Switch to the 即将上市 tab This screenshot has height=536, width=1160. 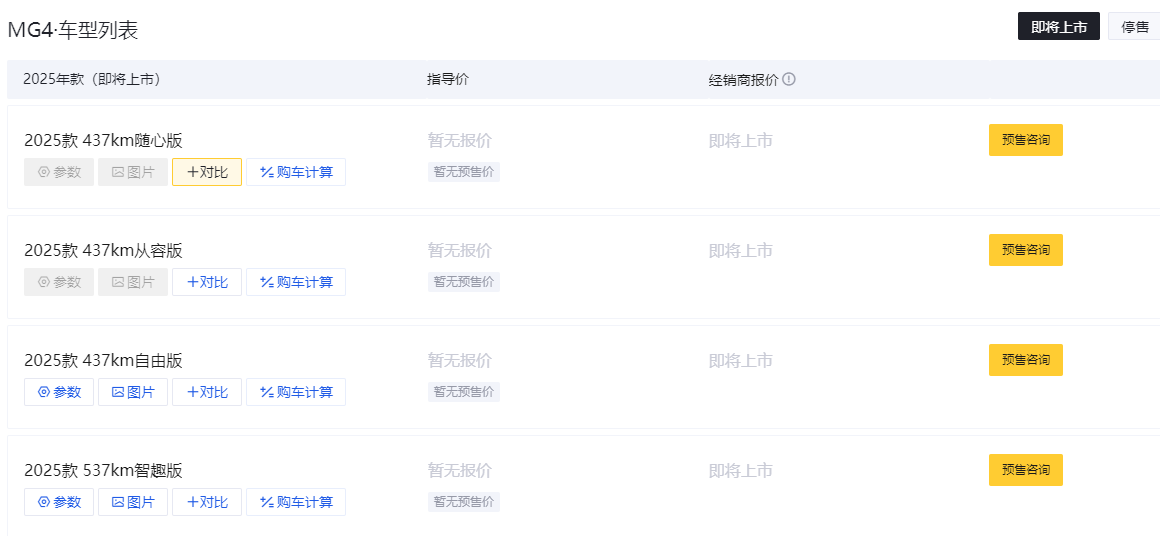[1058, 27]
